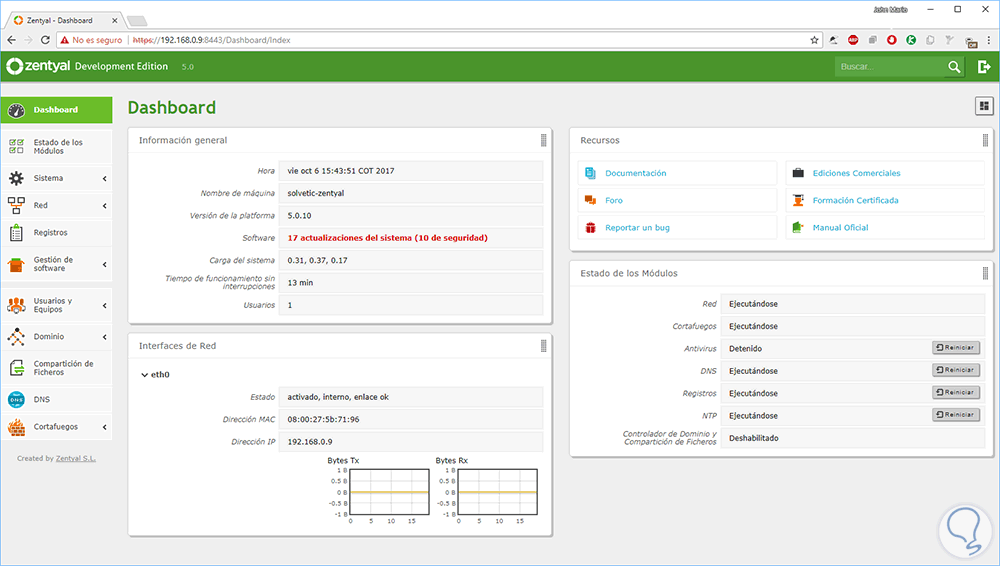
Task: Click the Dashboard gauge icon in the sidebar
Action: point(17,110)
